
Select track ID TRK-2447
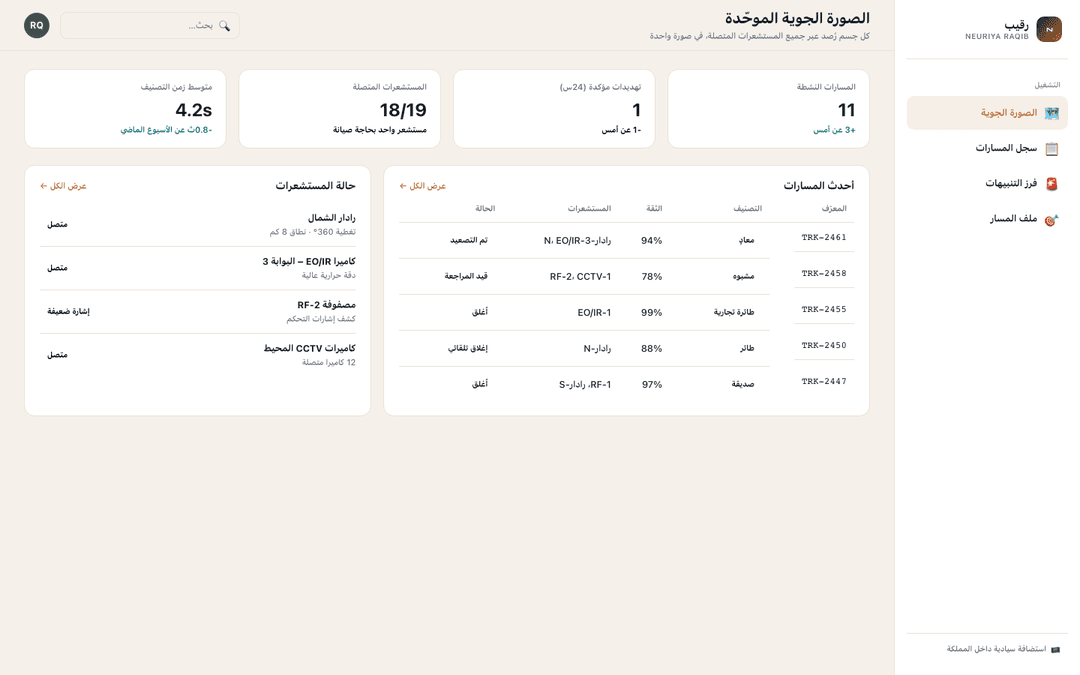coord(824,381)
